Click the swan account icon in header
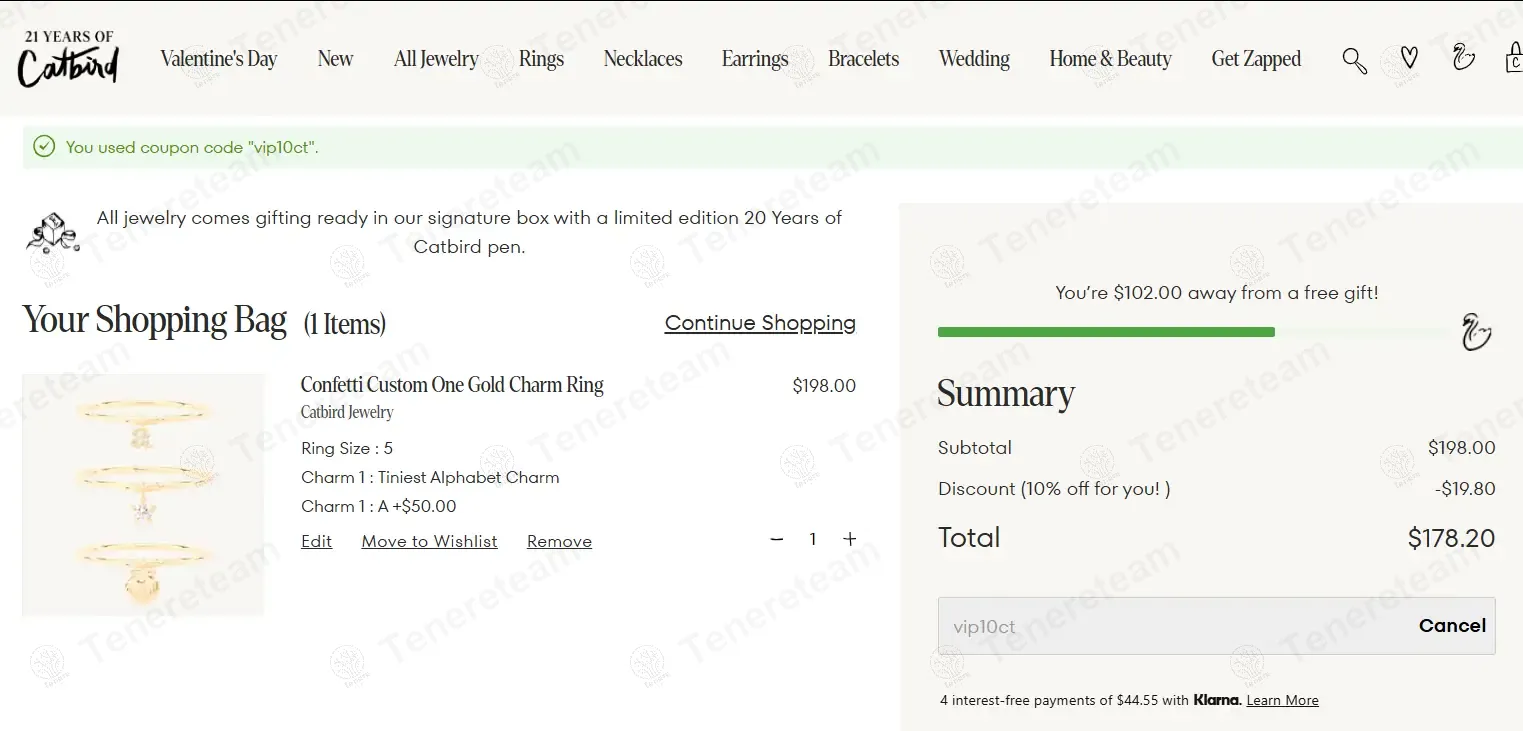 1463,57
